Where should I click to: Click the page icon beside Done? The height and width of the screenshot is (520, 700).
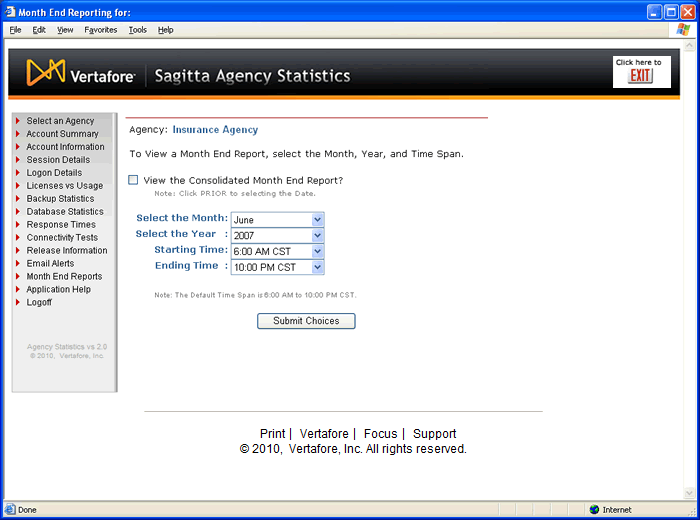[x=10, y=509]
